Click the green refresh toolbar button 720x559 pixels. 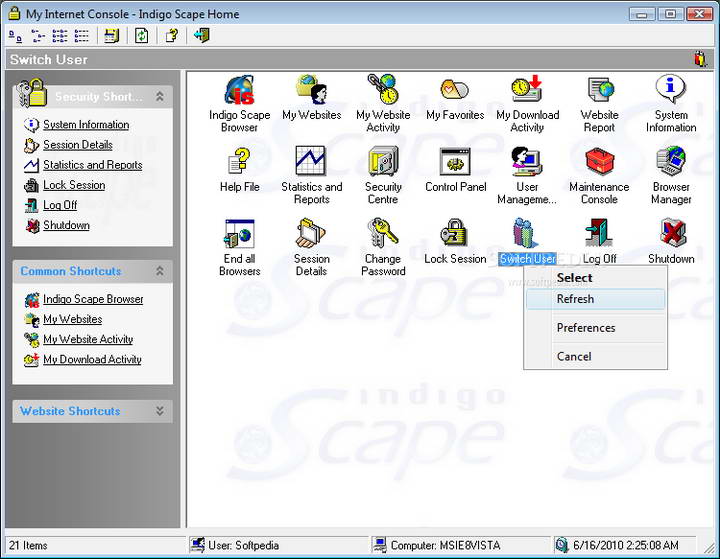(142, 35)
